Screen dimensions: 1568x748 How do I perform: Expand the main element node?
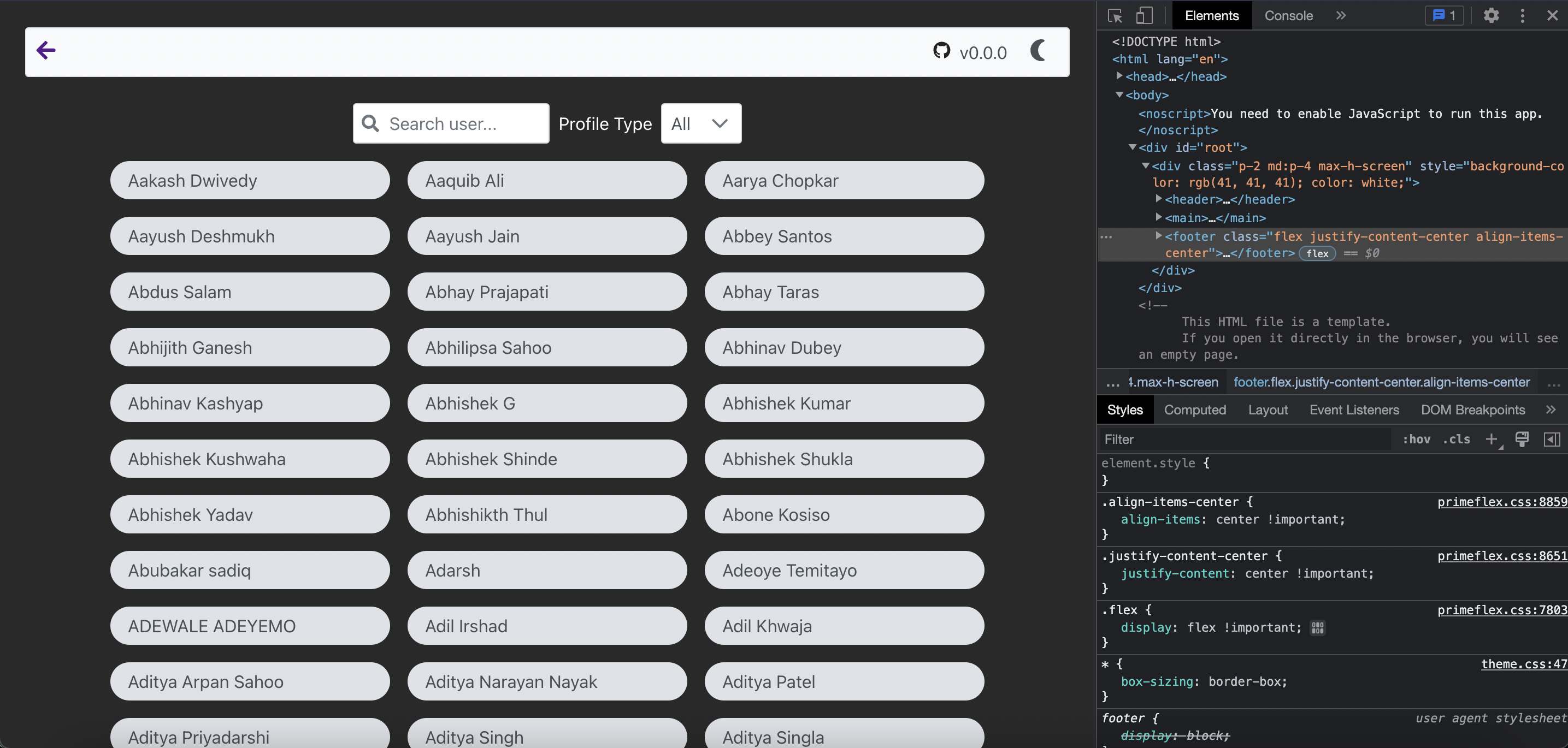coord(1158,217)
